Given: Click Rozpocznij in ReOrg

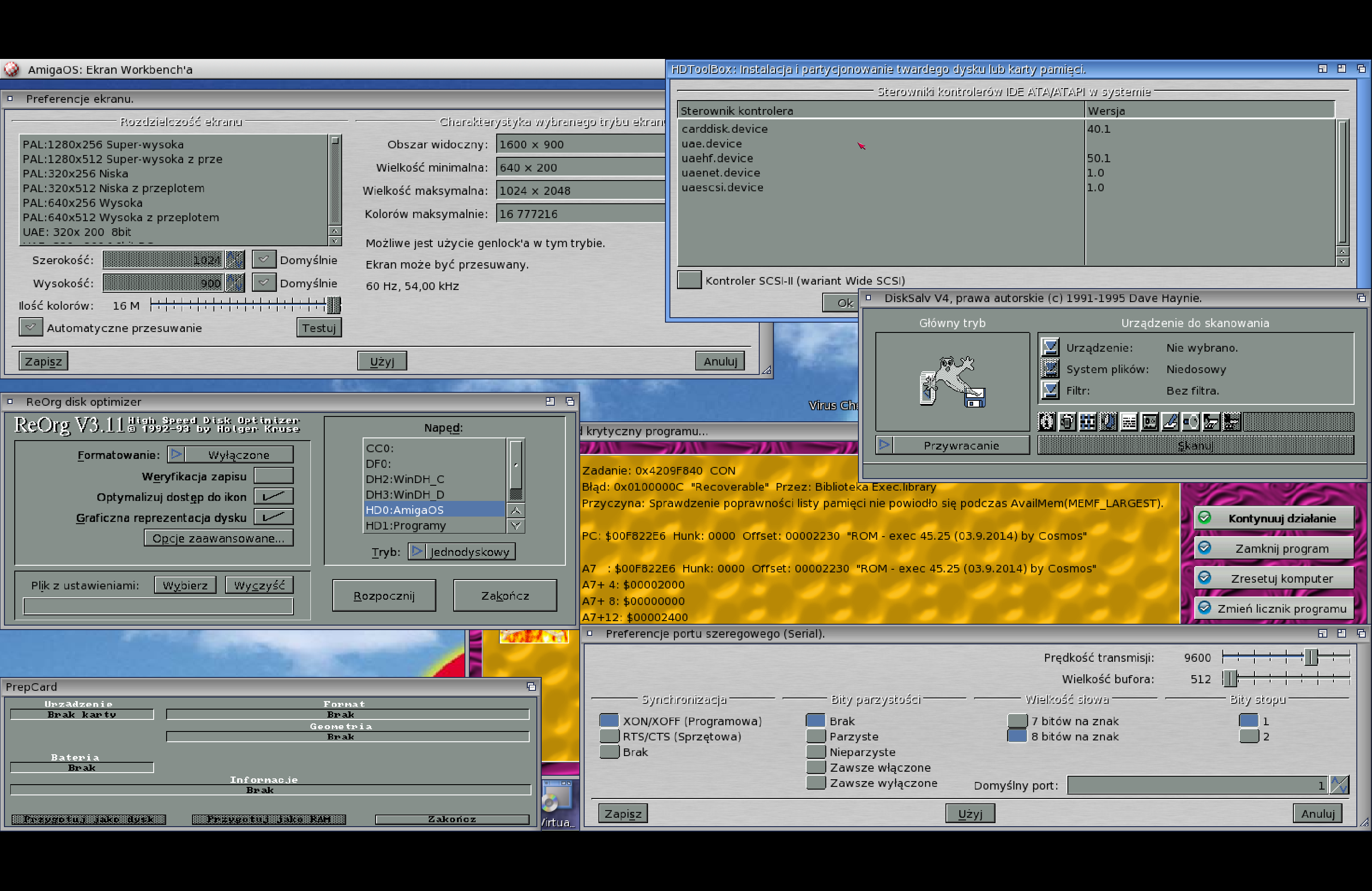Looking at the screenshot, I should [384, 595].
